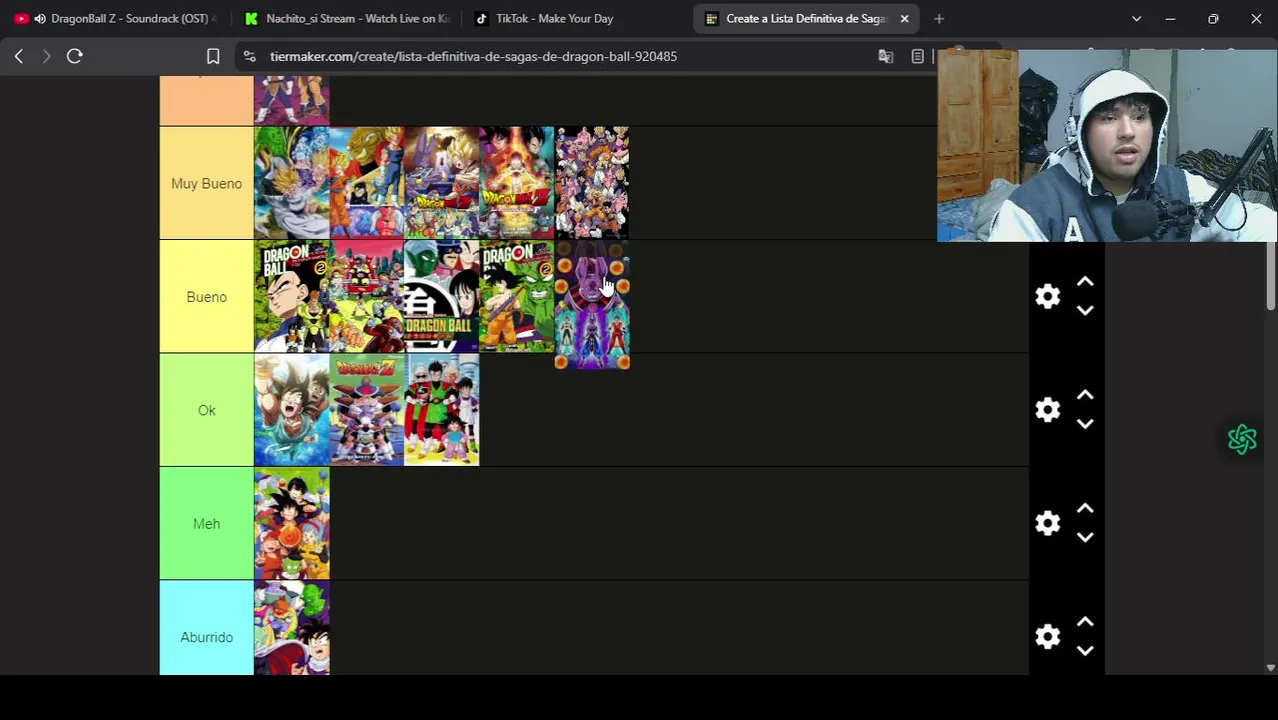Switch to the Nachito_si Stream Kick tab
1278x720 pixels.
pos(347,18)
